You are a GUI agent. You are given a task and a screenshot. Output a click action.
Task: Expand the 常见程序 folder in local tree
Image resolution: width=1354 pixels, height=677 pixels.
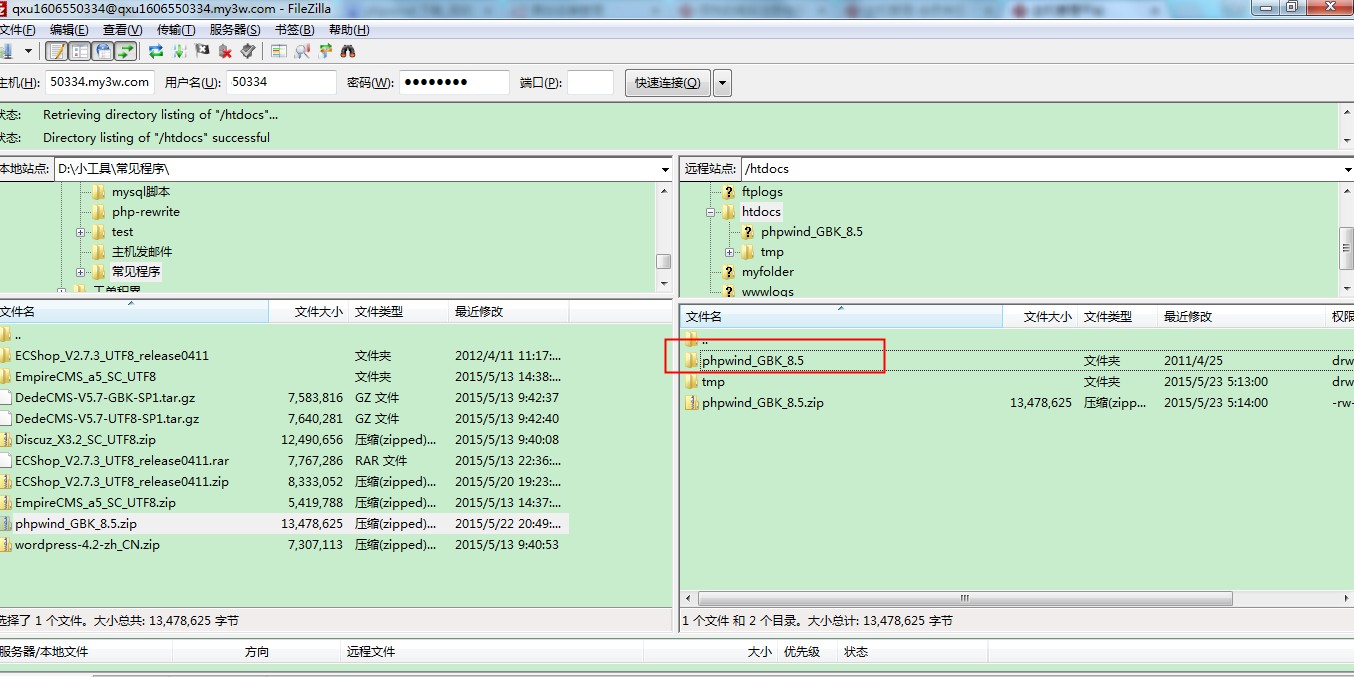81,272
